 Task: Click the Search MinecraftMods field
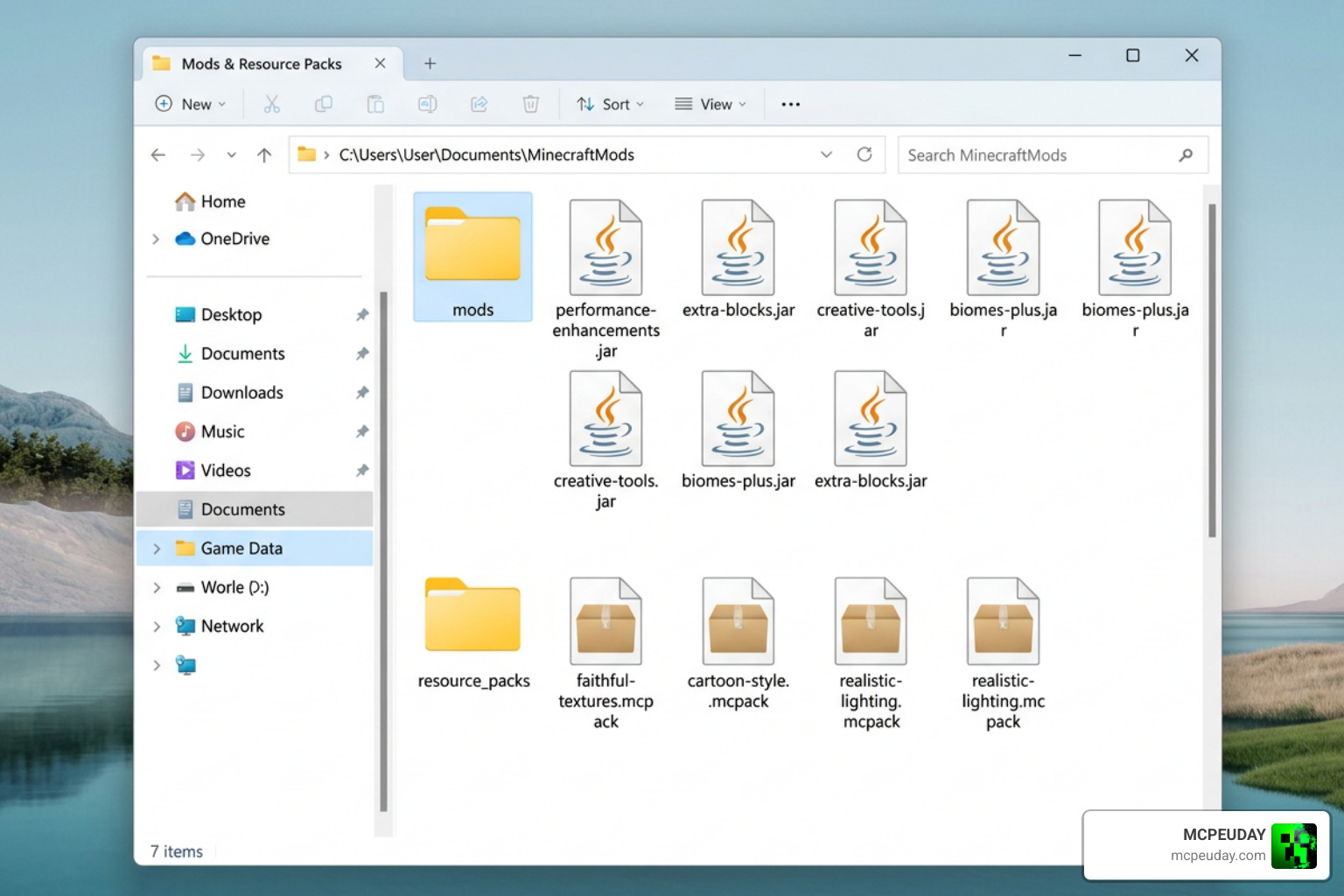(1053, 155)
